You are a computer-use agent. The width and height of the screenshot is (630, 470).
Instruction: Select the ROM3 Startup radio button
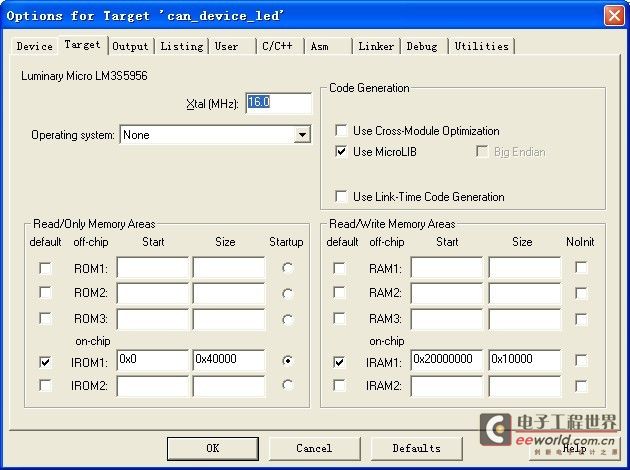tap(287, 319)
